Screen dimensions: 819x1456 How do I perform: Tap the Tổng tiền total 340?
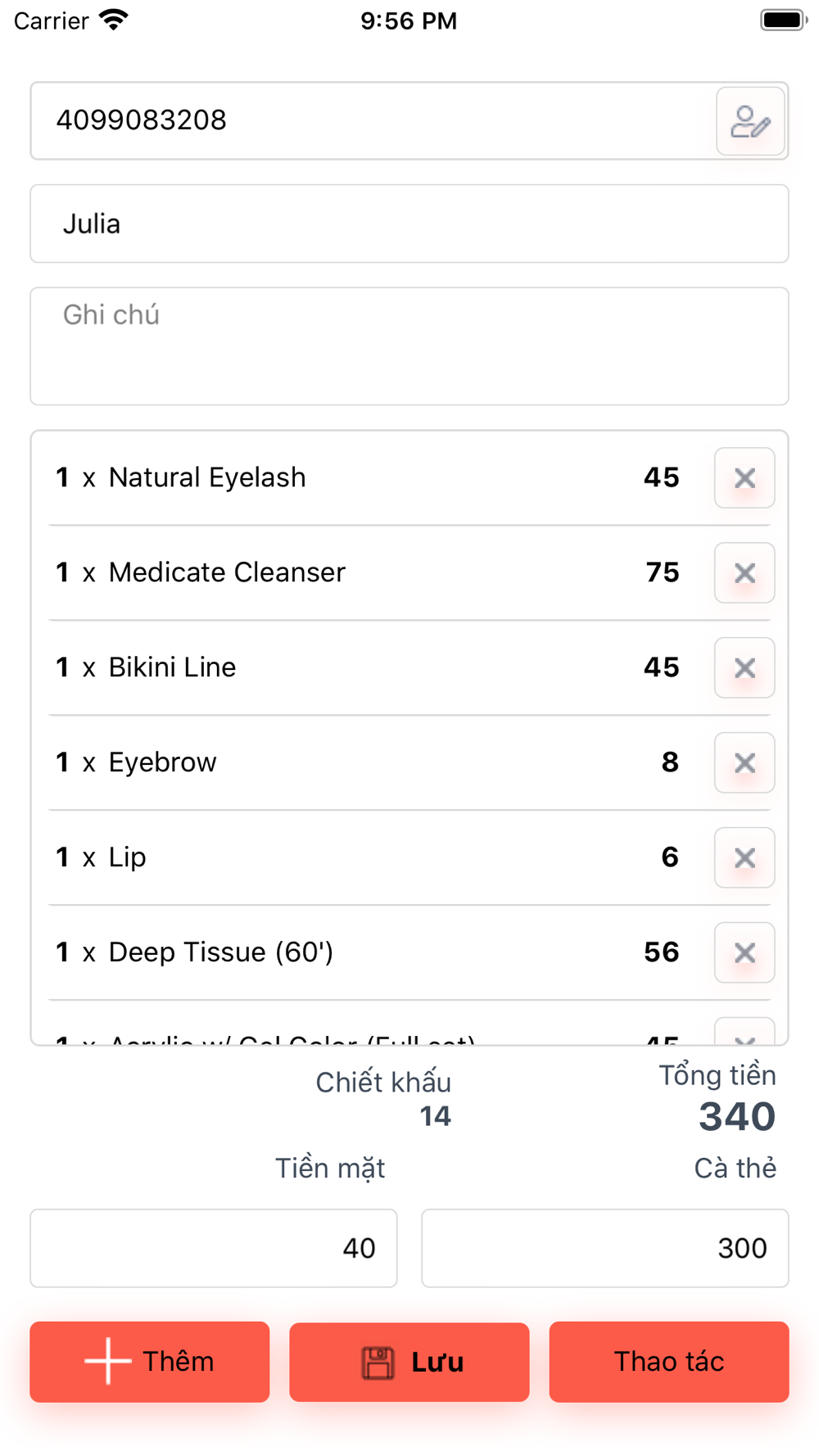pos(736,1116)
